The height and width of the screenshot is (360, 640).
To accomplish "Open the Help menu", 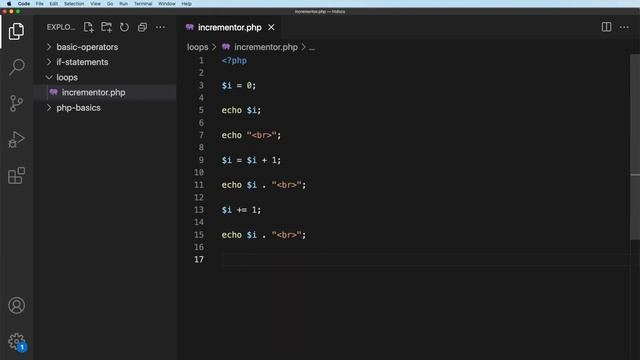I will [x=186, y=4].
